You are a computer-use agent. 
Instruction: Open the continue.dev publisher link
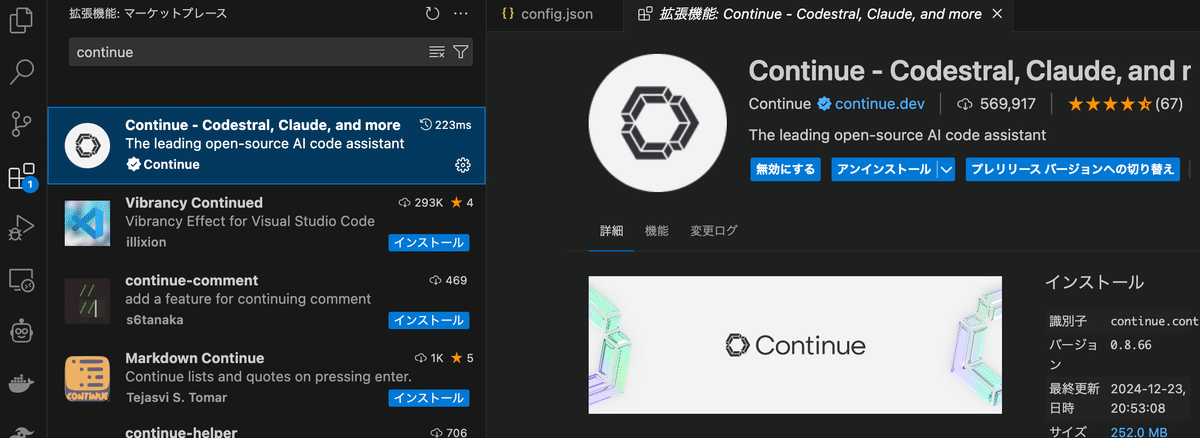pyautogui.click(x=880, y=104)
